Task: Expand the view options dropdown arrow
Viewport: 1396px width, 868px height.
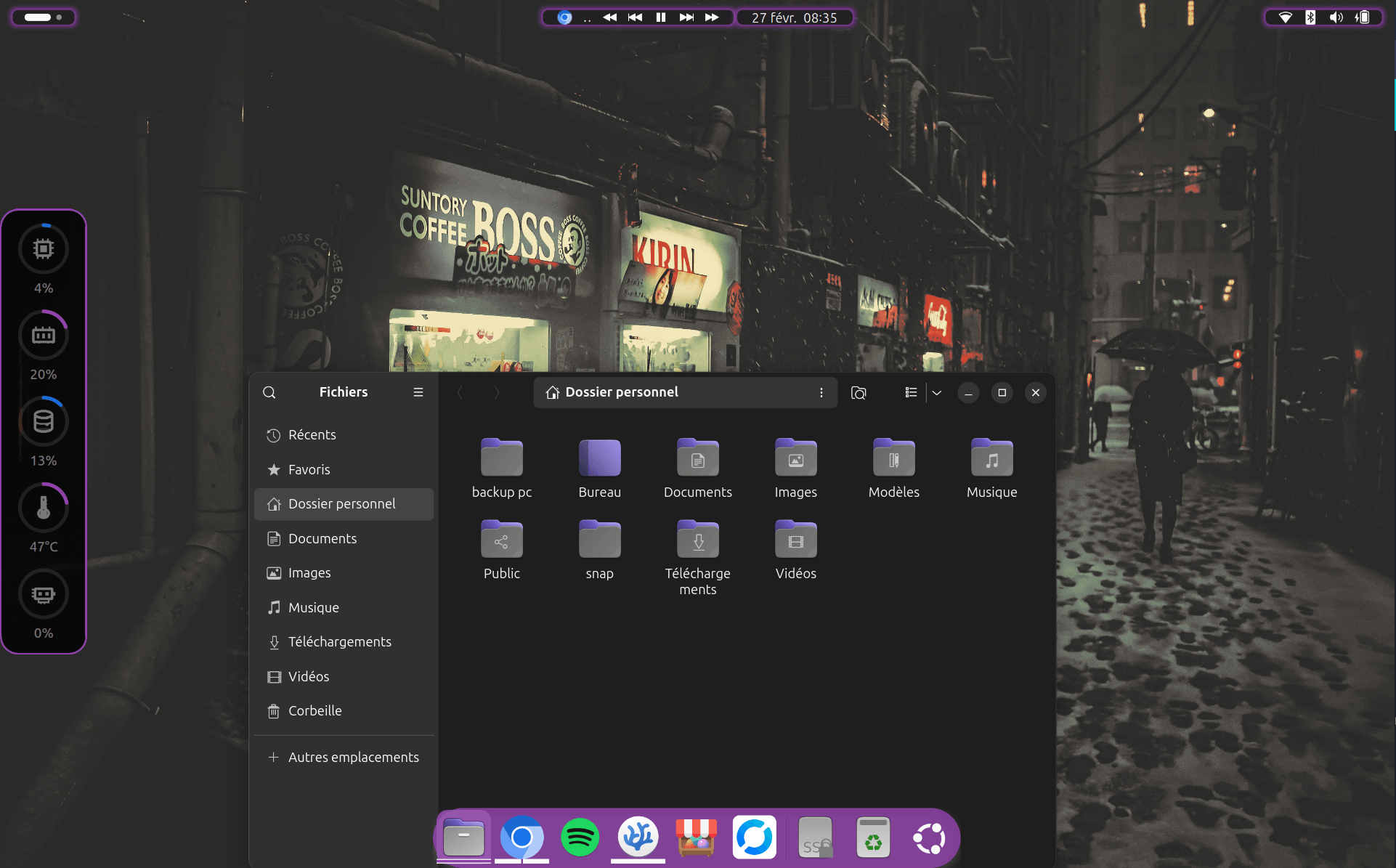Action: (937, 392)
